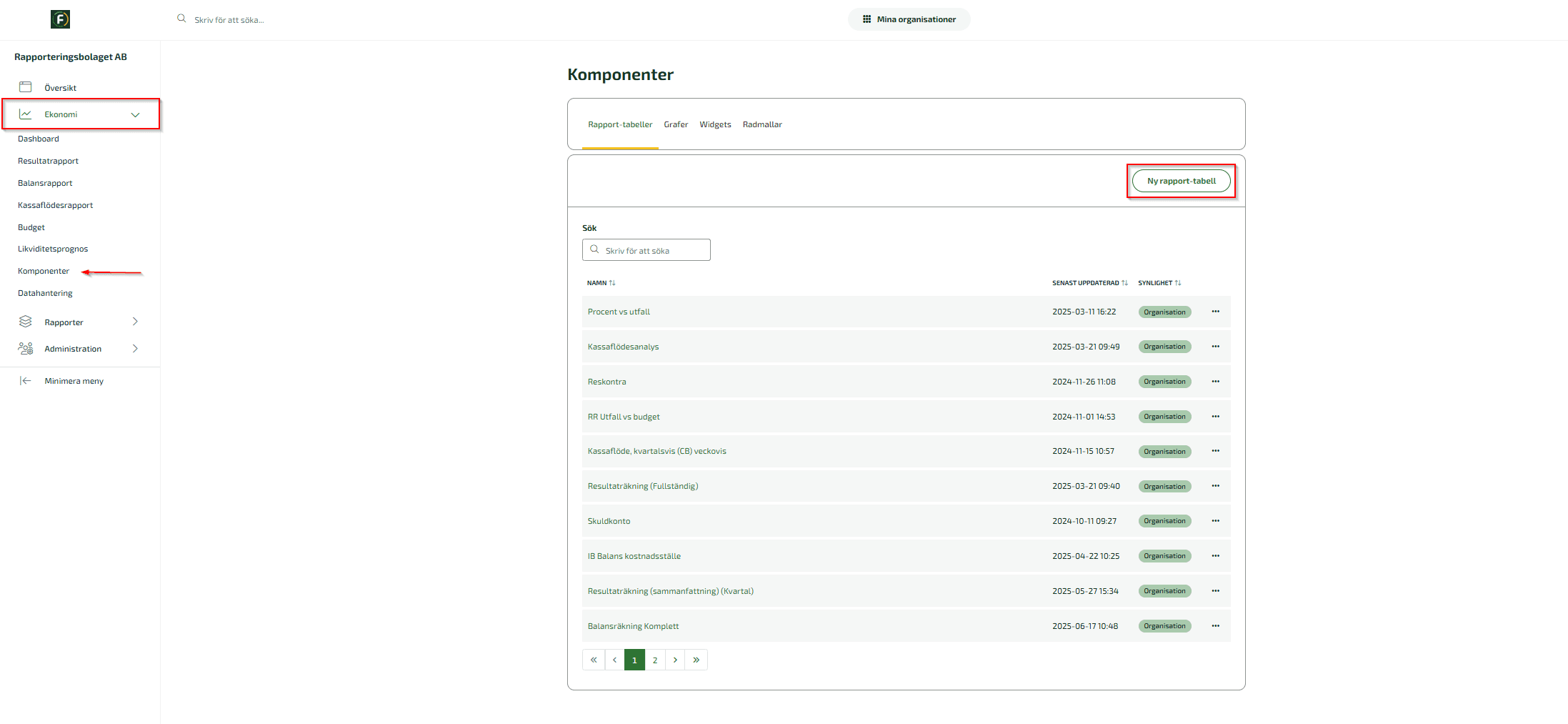1568x724 pixels.
Task: Click the grid icon in Mina organisationer
Action: coord(867,19)
